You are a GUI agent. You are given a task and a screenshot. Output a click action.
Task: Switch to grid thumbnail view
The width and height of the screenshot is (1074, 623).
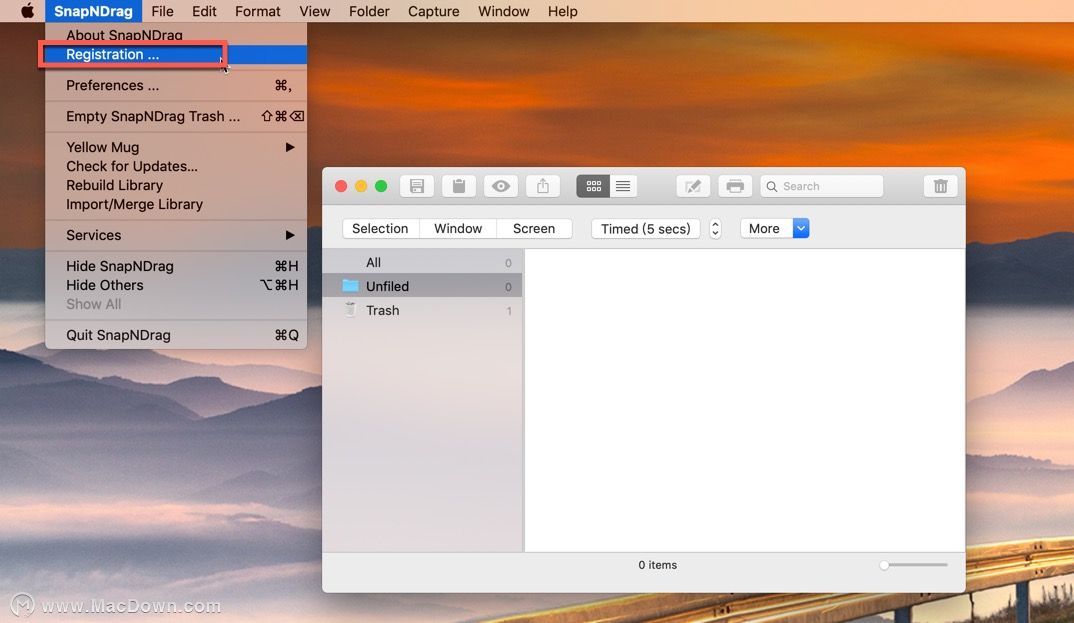point(593,186)
